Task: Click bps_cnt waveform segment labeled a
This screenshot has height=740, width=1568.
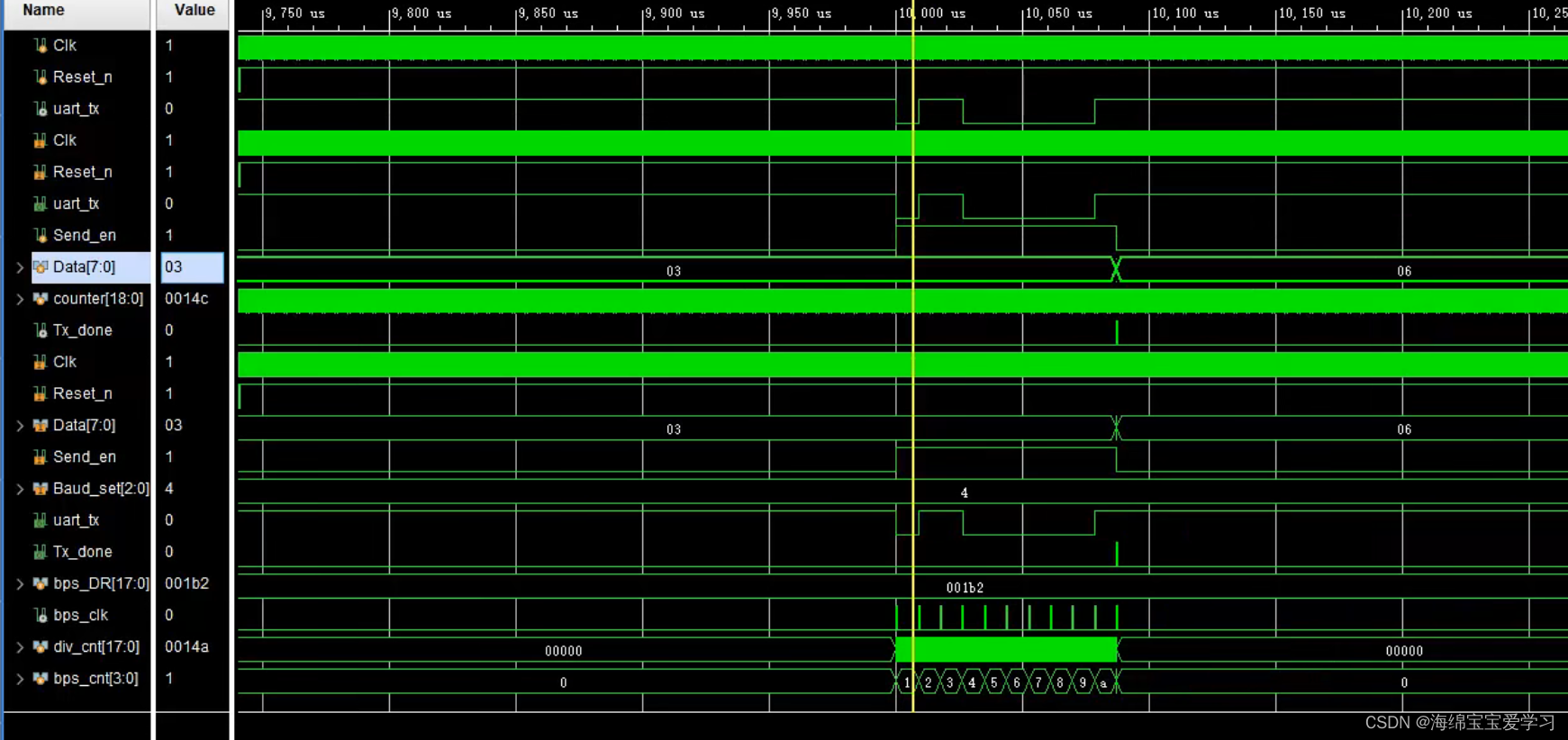Action: 1104,683
